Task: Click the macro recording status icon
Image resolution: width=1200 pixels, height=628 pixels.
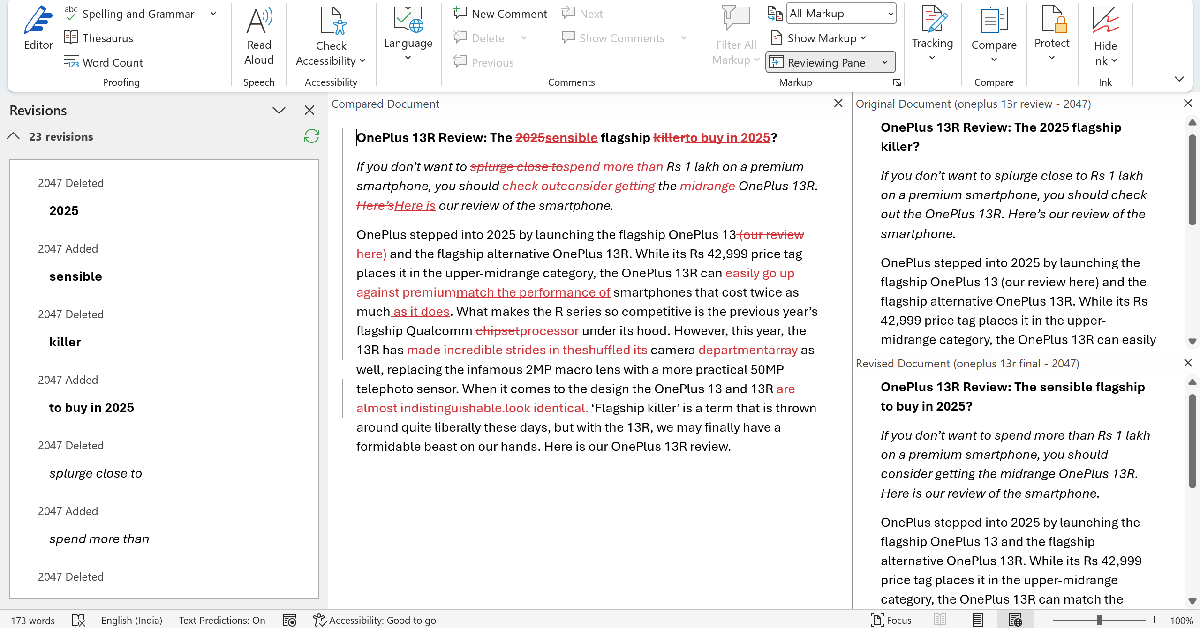Action: coord(289,620)
